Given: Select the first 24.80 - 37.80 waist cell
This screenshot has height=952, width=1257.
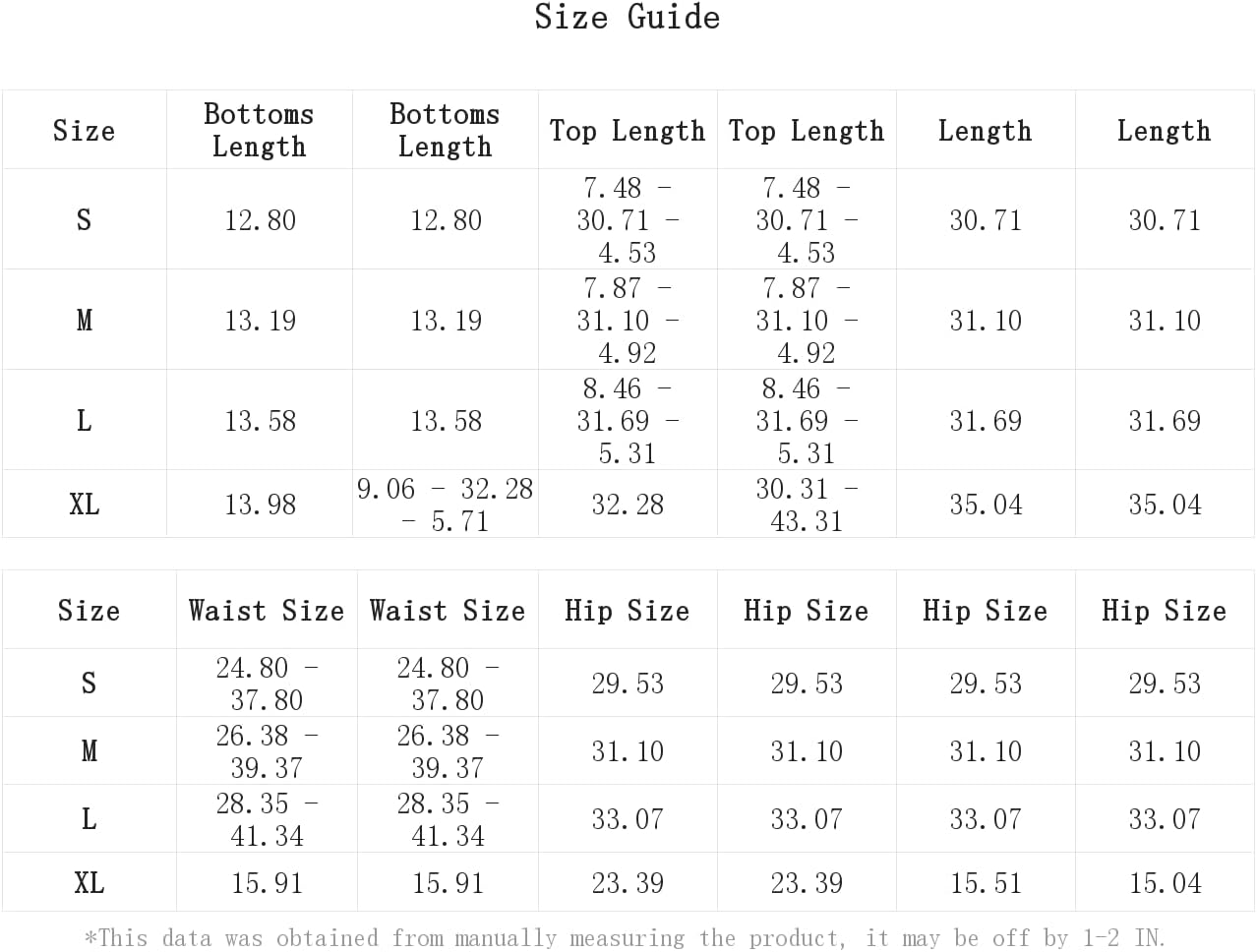Looking at the screenshot, I should tap(267, 684).
